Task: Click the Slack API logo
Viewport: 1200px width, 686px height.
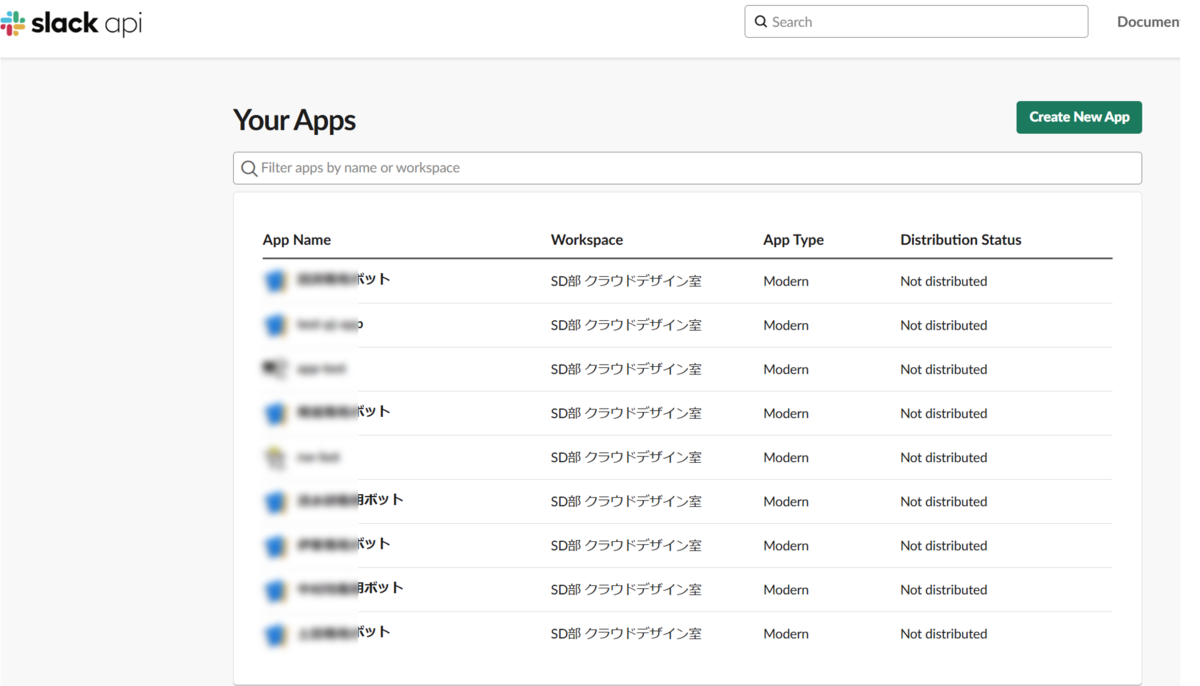Action: click(x=71, y=23)
